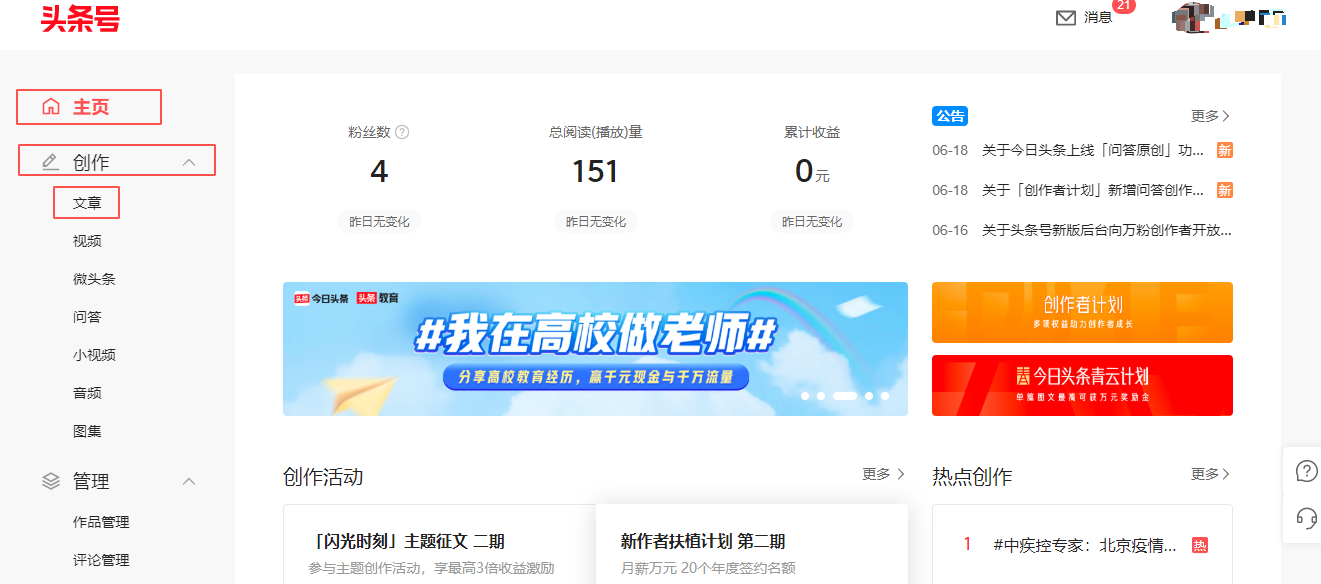Click the home icon beside 主页

51,107
